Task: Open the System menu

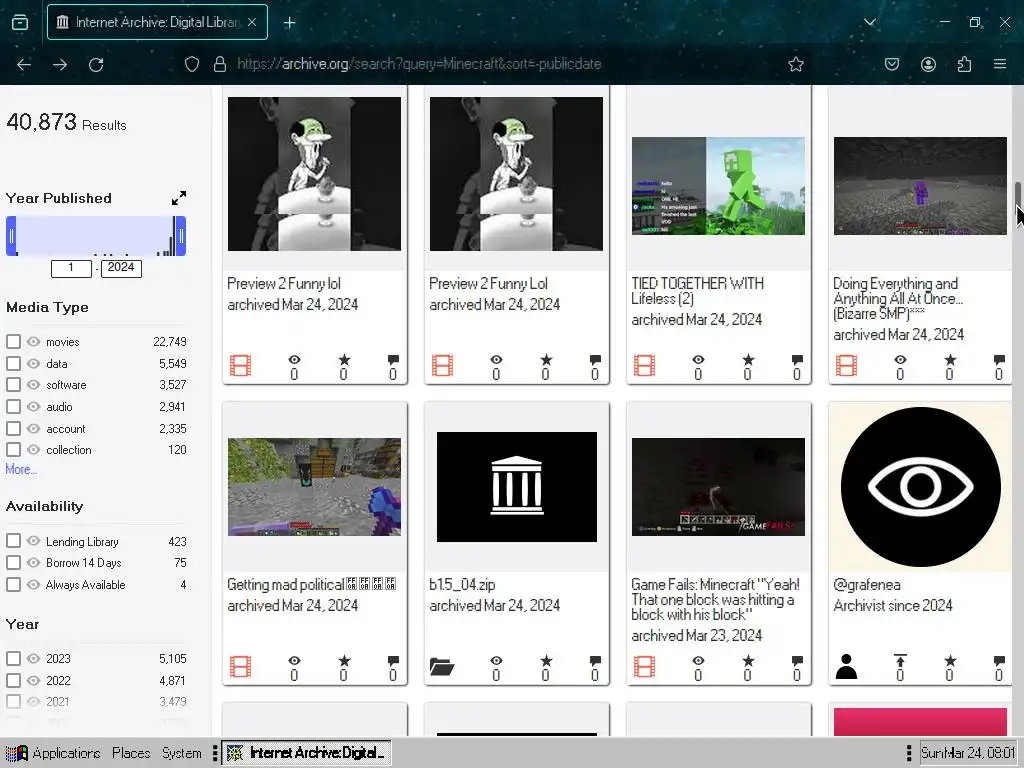Action: coord(182,753)
